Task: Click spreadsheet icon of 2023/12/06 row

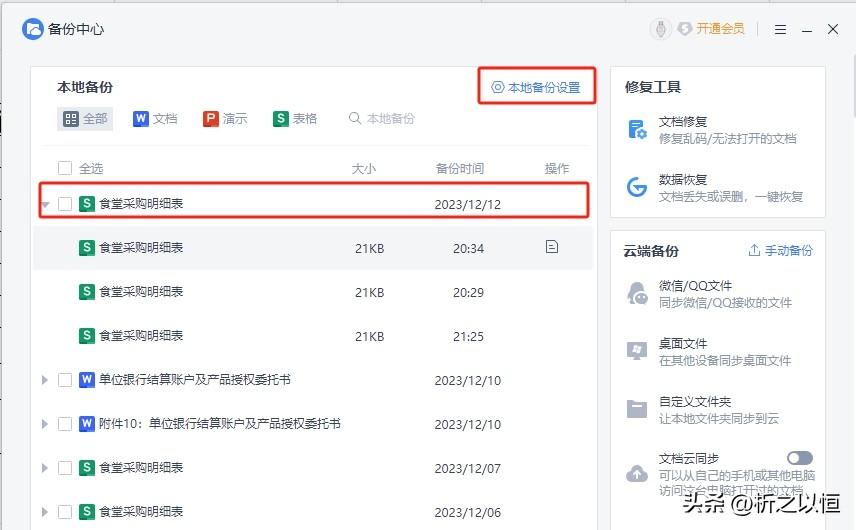Action: 87,512
